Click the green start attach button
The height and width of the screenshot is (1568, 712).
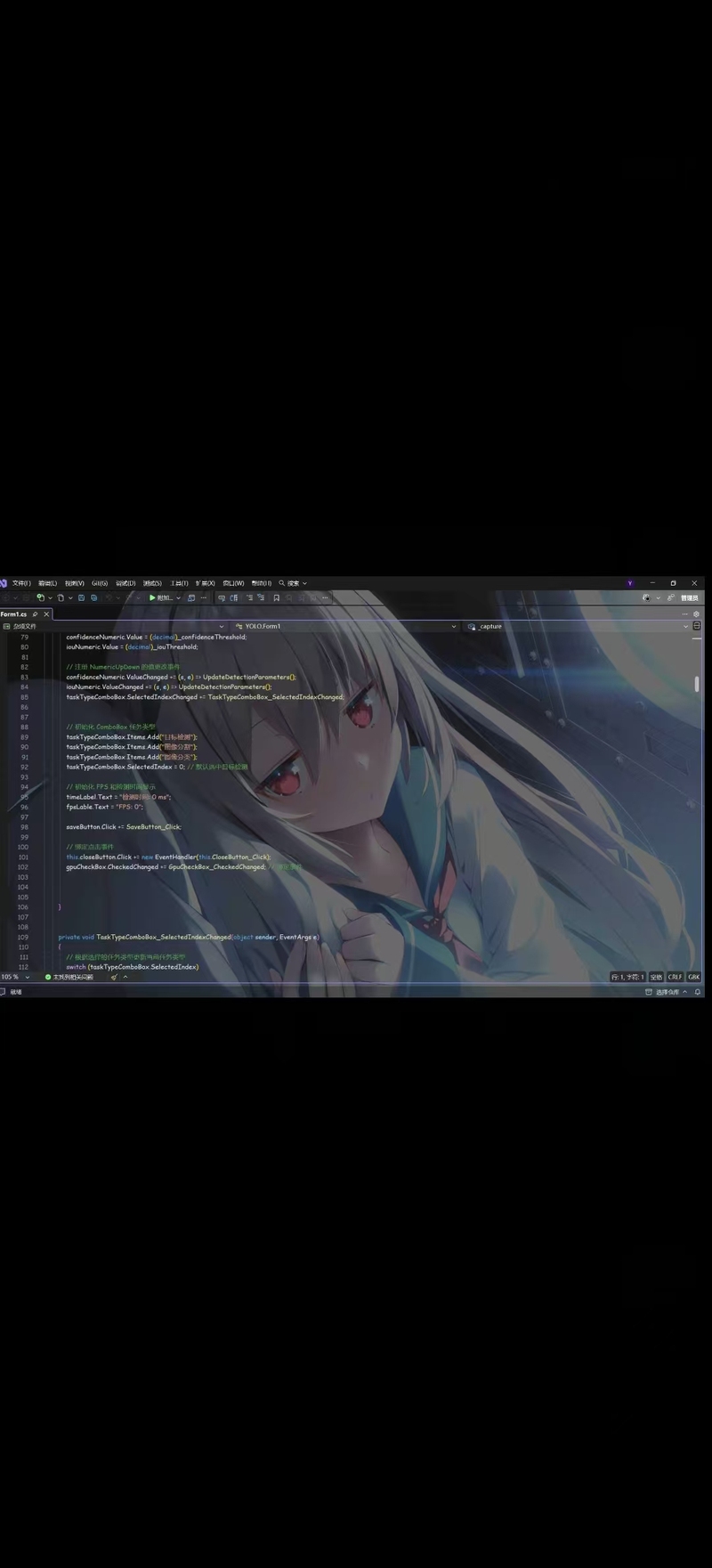click(x=161, y=597)
